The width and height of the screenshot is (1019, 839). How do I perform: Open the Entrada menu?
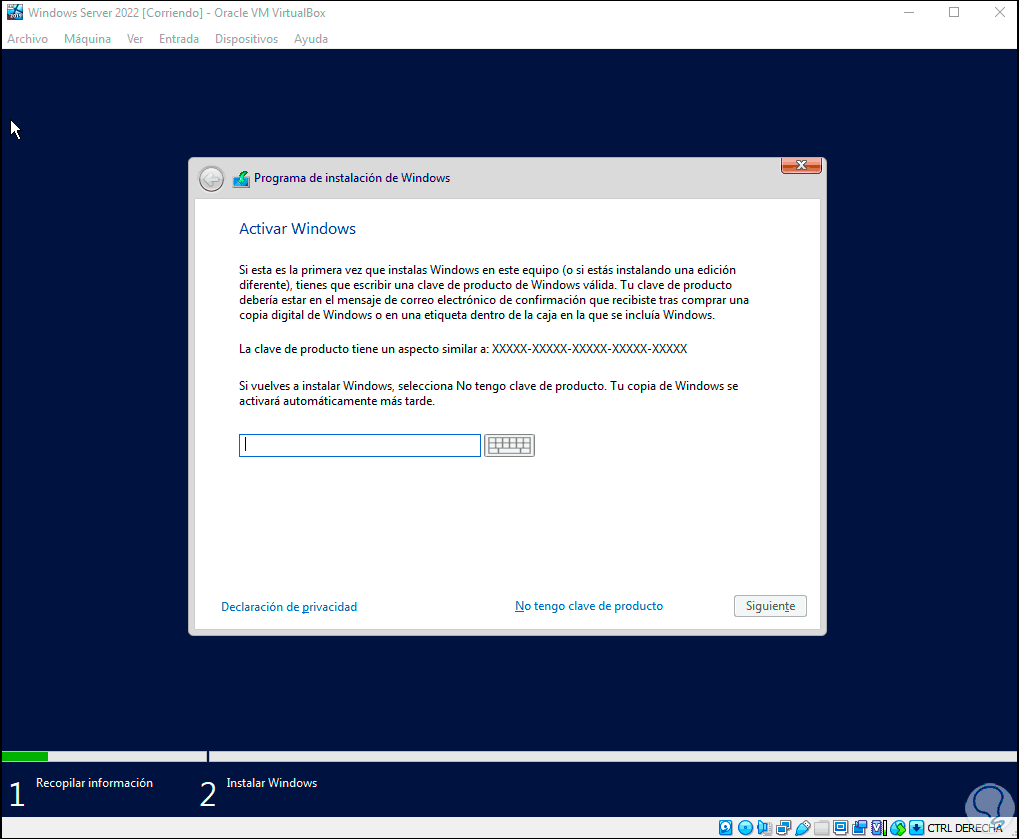(x=179, y=39)
